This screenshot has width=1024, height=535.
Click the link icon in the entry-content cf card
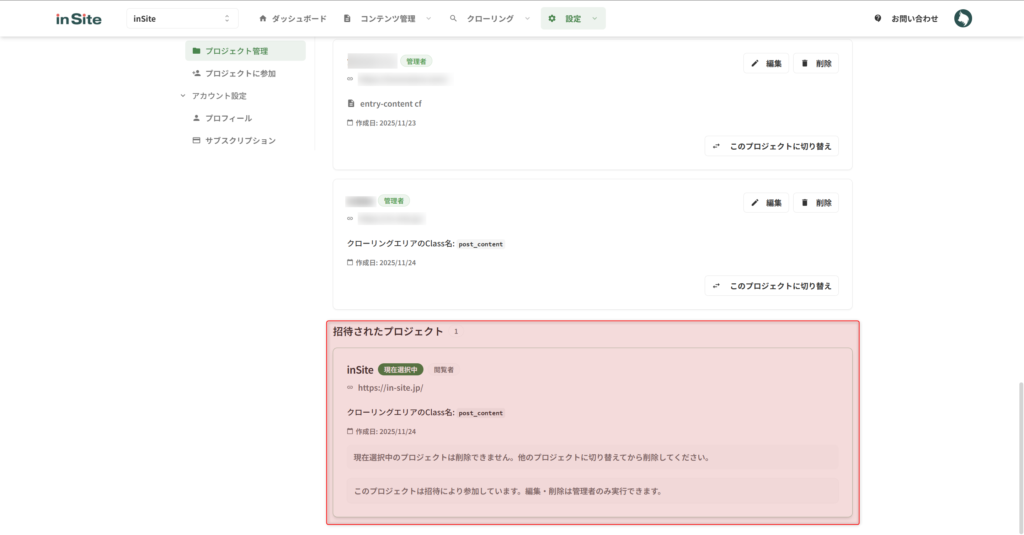point(350,79)
